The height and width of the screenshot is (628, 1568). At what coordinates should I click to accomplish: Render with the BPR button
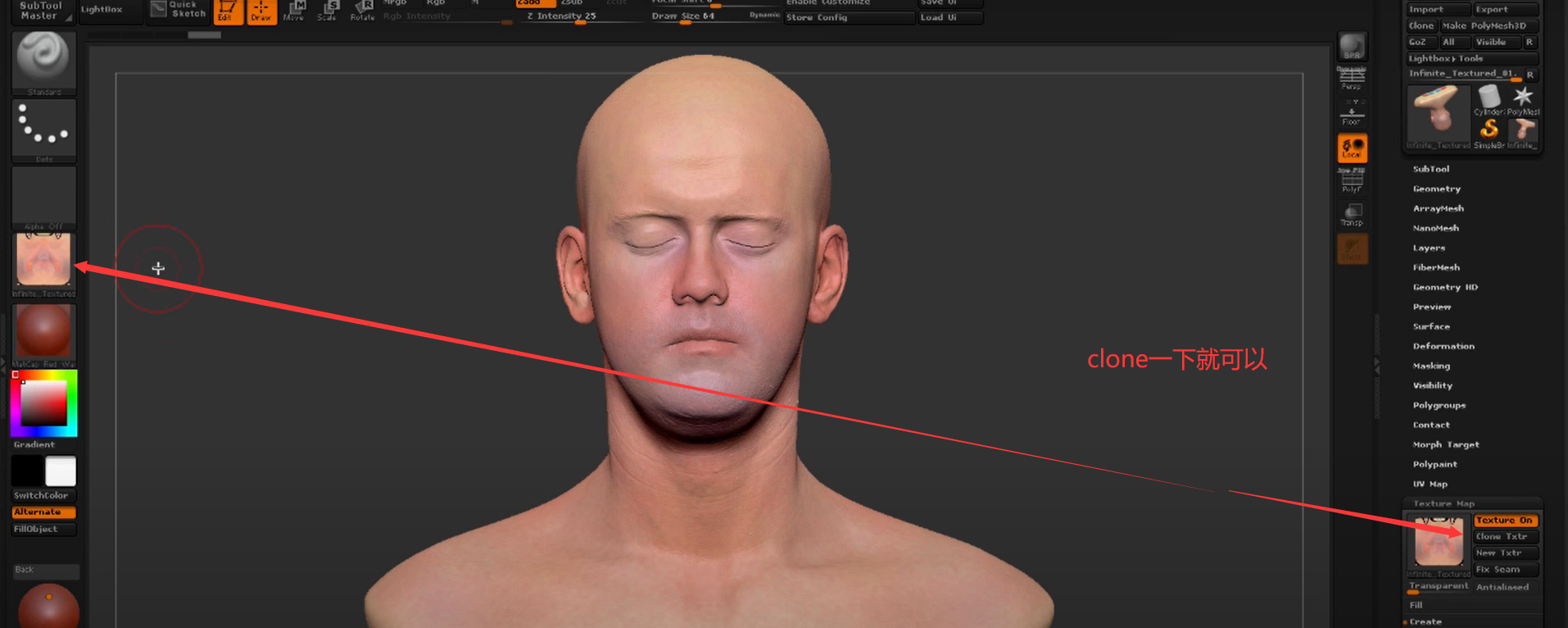coord(1352,46)
